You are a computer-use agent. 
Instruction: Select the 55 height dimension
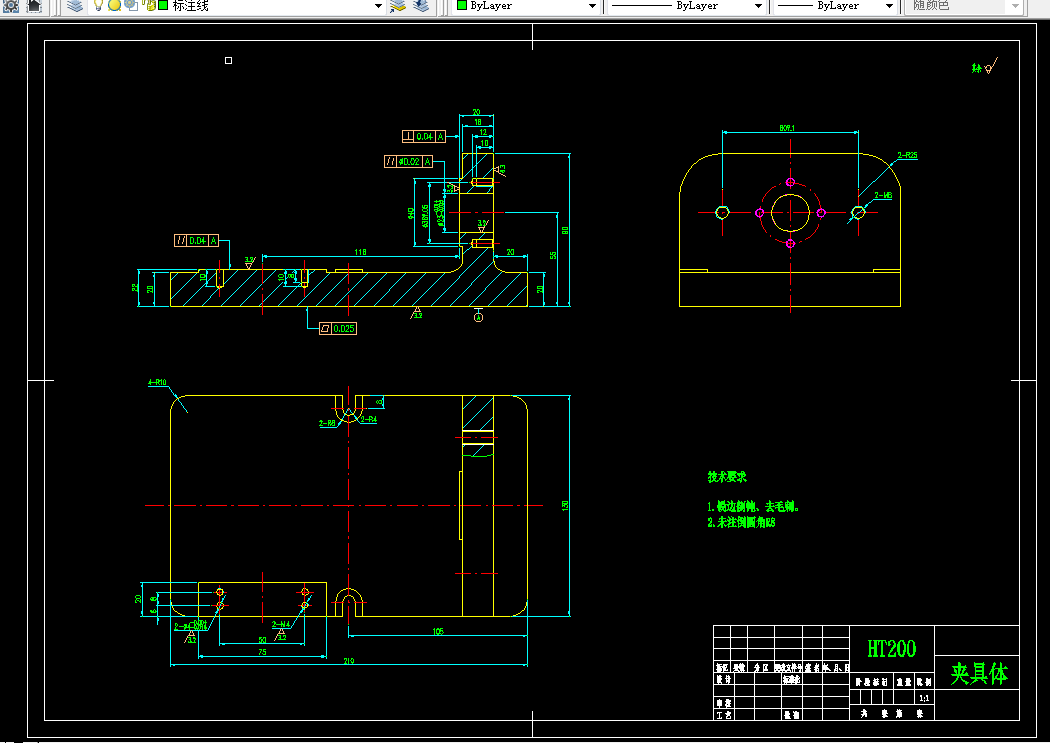pos(553,255)
